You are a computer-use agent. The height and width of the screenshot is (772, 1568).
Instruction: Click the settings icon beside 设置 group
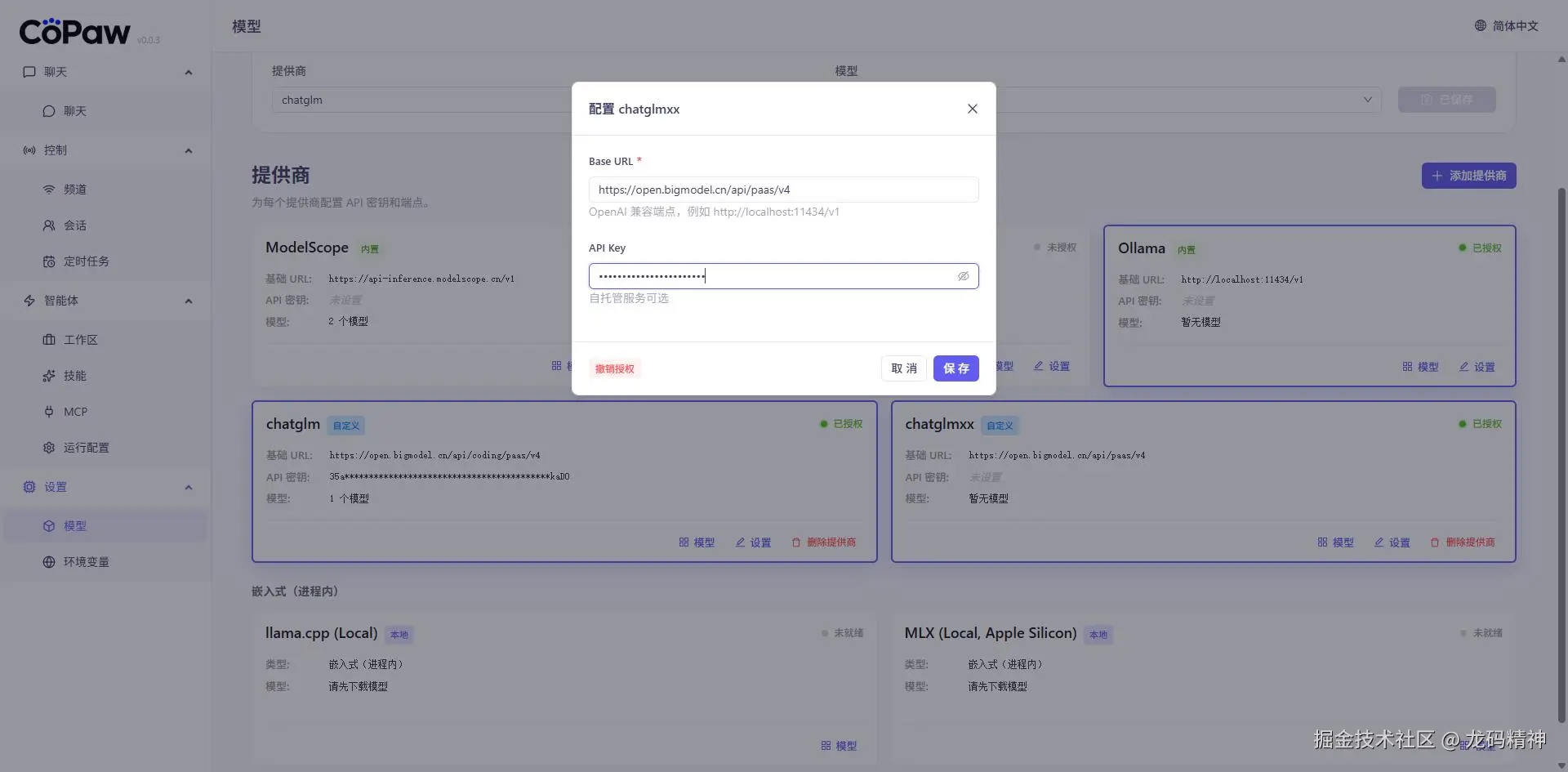(x=29, y=487)
